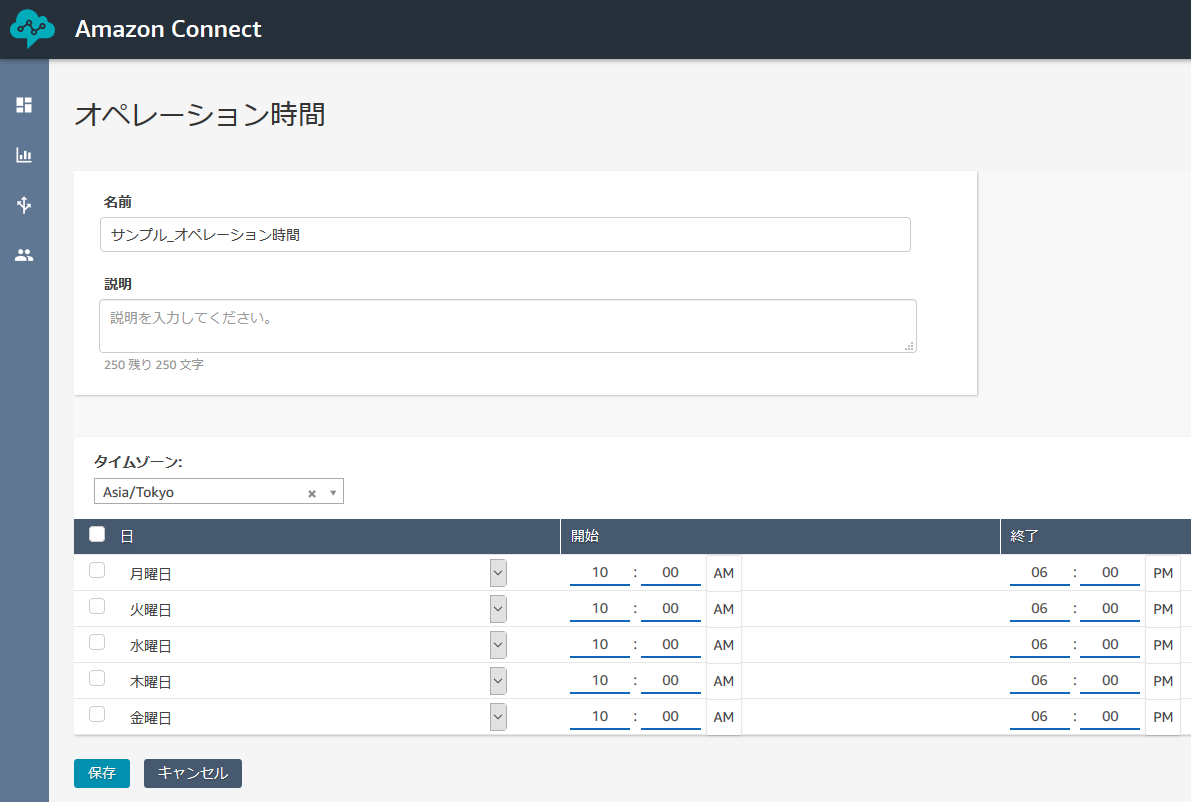Click 月曜日 start minute field 00

671,573
